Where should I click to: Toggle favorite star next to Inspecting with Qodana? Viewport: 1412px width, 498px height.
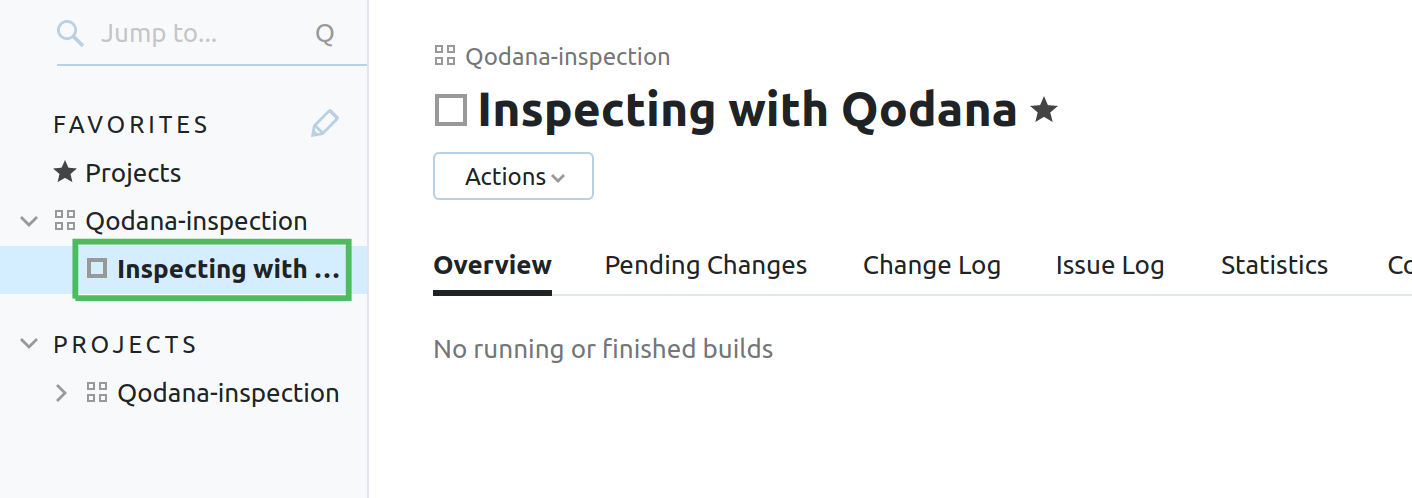(x=1044, y=110)
